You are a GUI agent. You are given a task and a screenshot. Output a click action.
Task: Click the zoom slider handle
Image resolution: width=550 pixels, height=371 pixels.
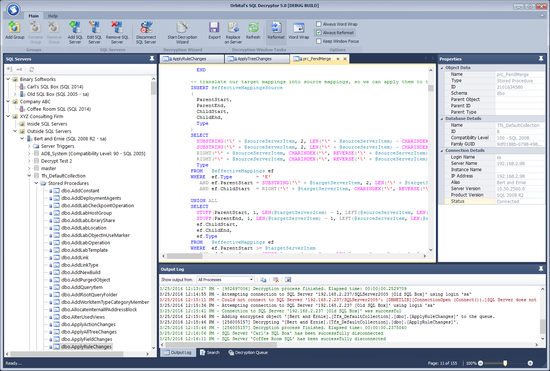(505, 363)
